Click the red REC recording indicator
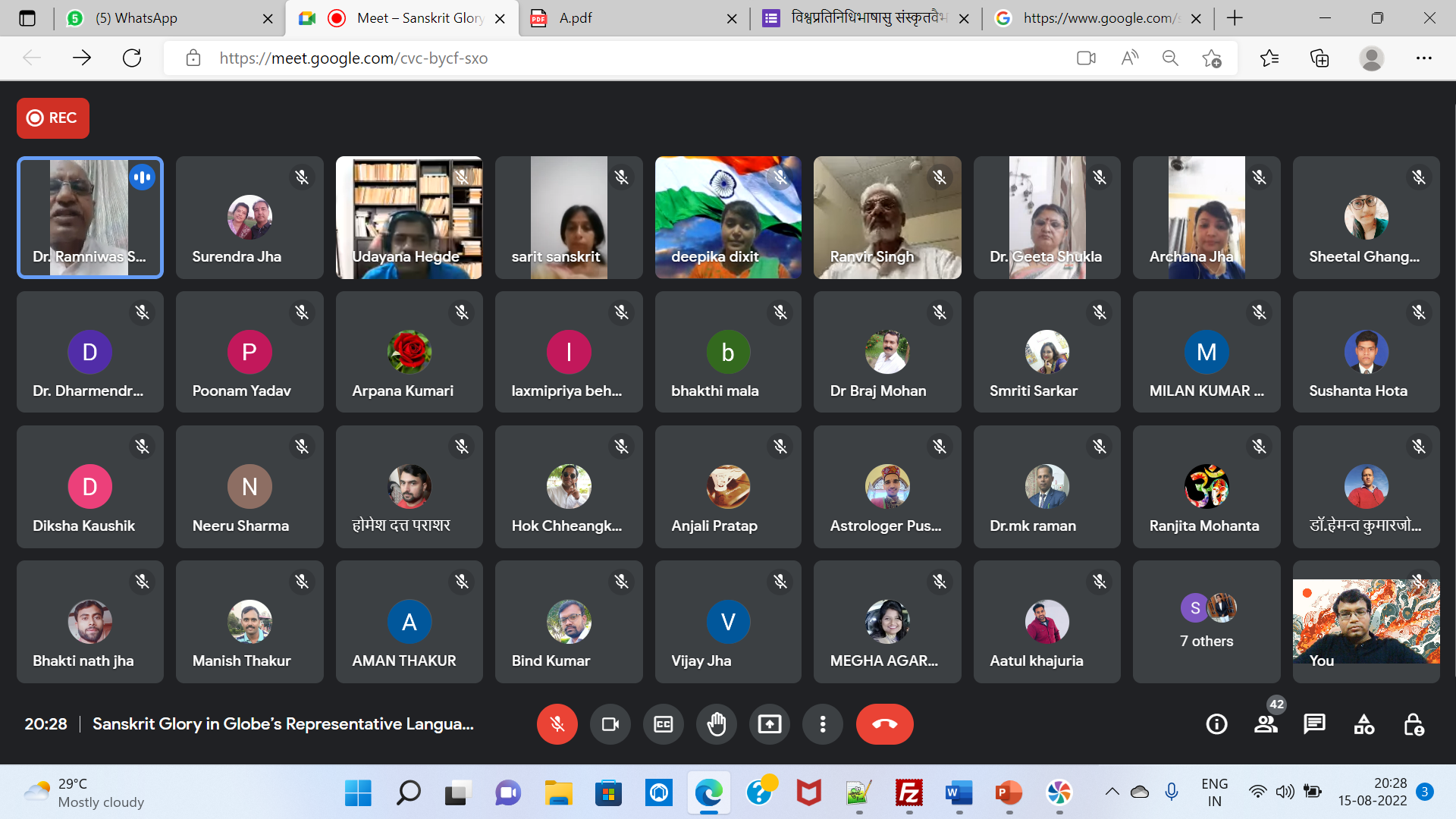This screenshot has height=819, width=1456. pos(53,118)
